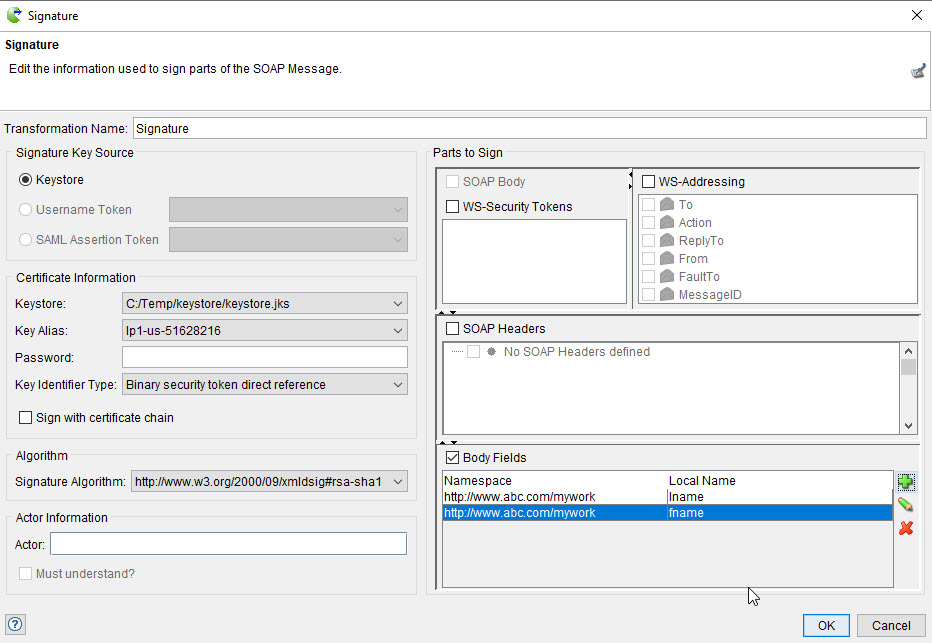Select the Keystore radio button

point(26,180)
